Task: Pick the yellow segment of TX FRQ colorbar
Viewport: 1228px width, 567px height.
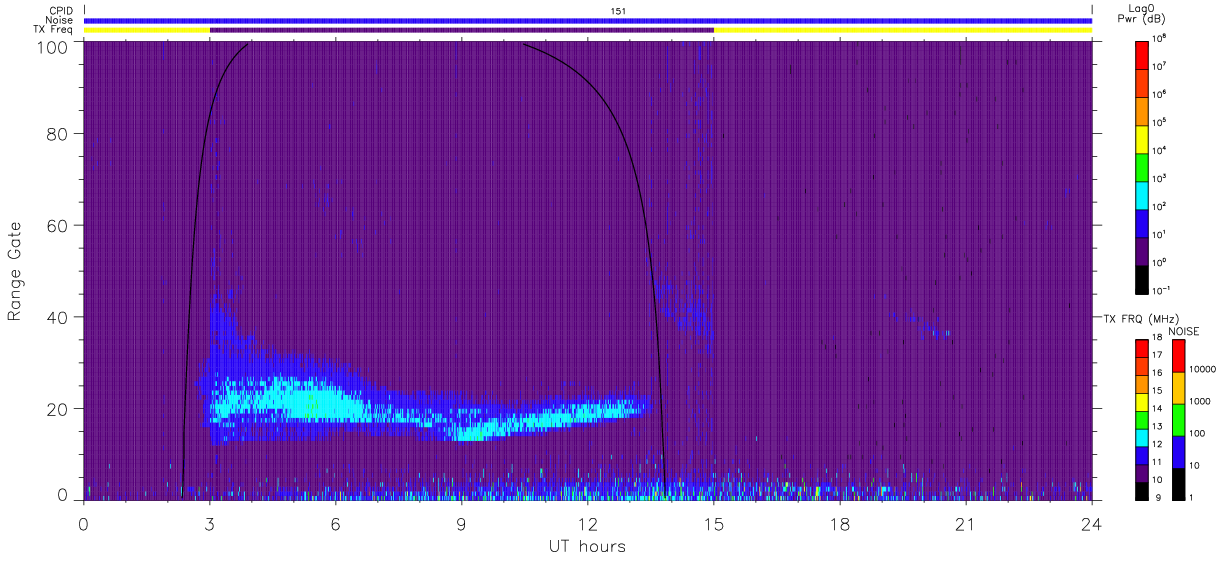Action: point(1140,402)
